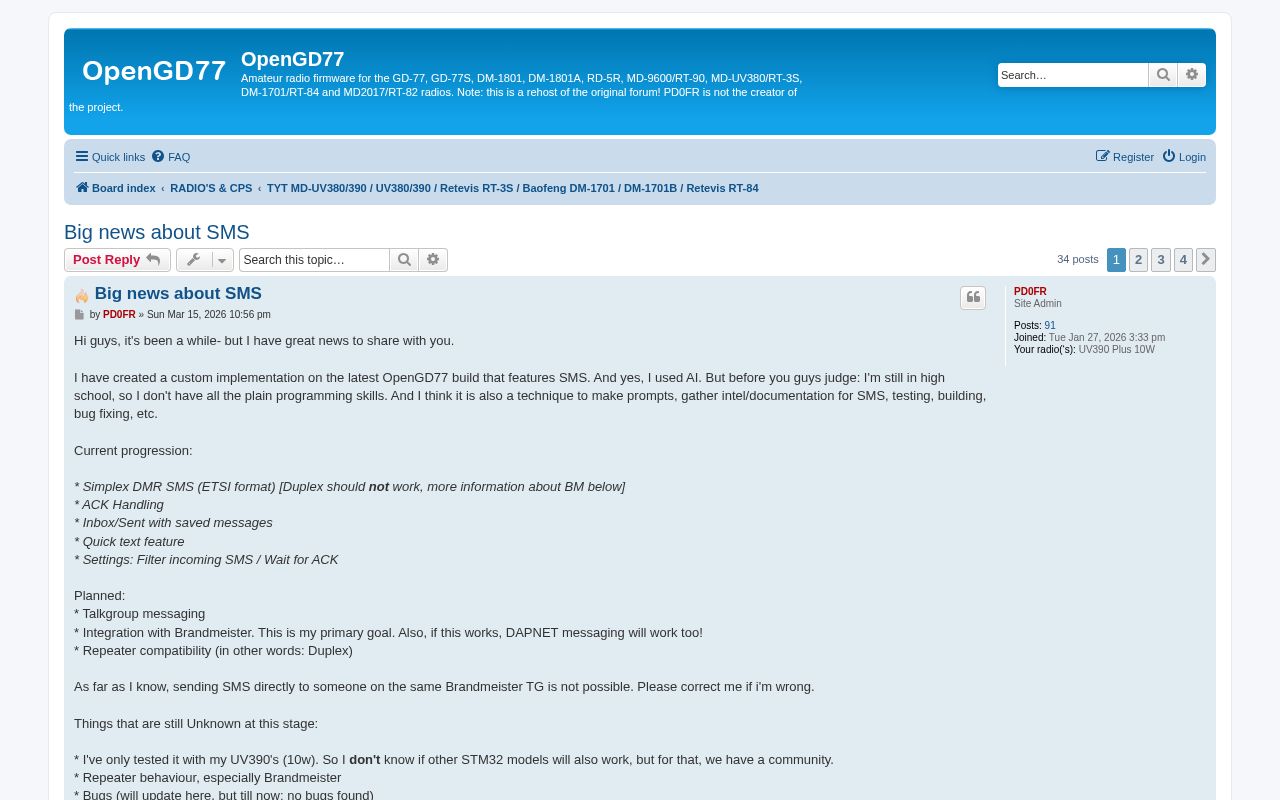Open author PD0FR link in byline
The width and height of the screenshot is (1280, 800).
click(x=119, y=314)
